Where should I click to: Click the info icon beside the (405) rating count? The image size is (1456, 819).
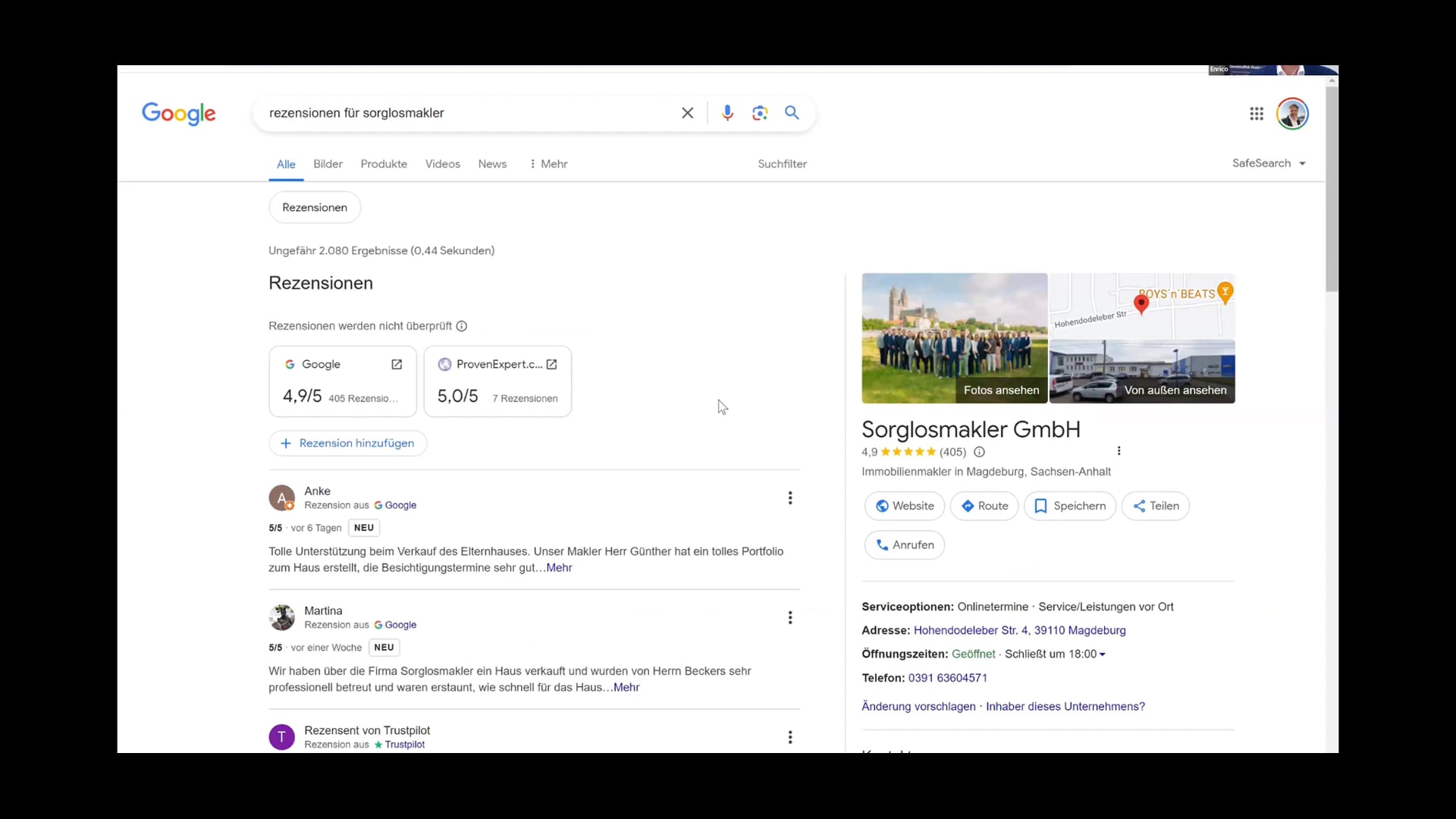coord(979,452)
